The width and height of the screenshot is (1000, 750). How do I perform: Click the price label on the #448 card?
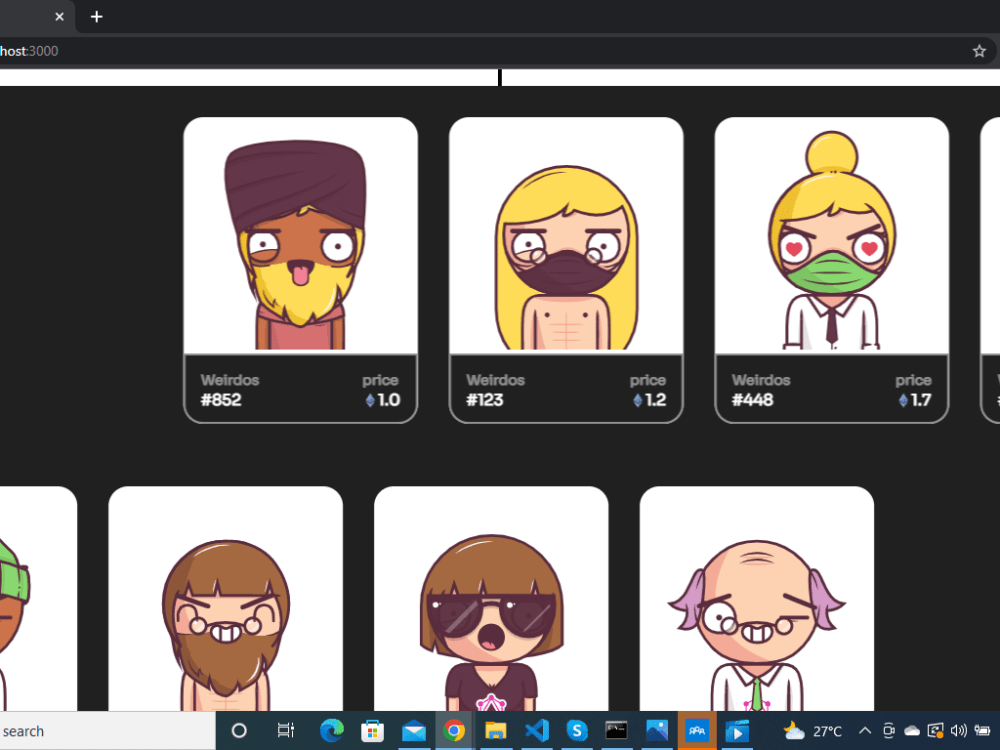[913, 380]
